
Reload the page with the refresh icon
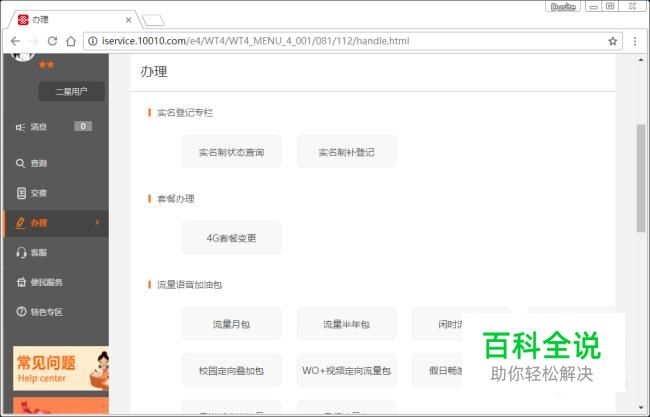click(x=52, y=41)
